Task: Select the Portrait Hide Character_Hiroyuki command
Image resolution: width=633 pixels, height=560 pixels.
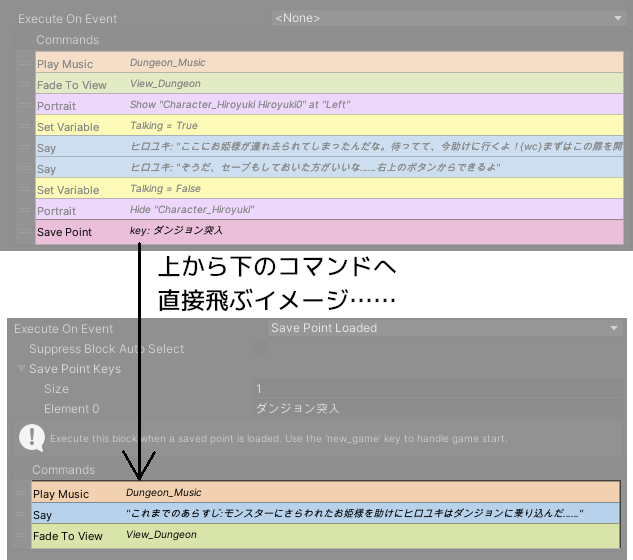Action: (x=329, y=210)
